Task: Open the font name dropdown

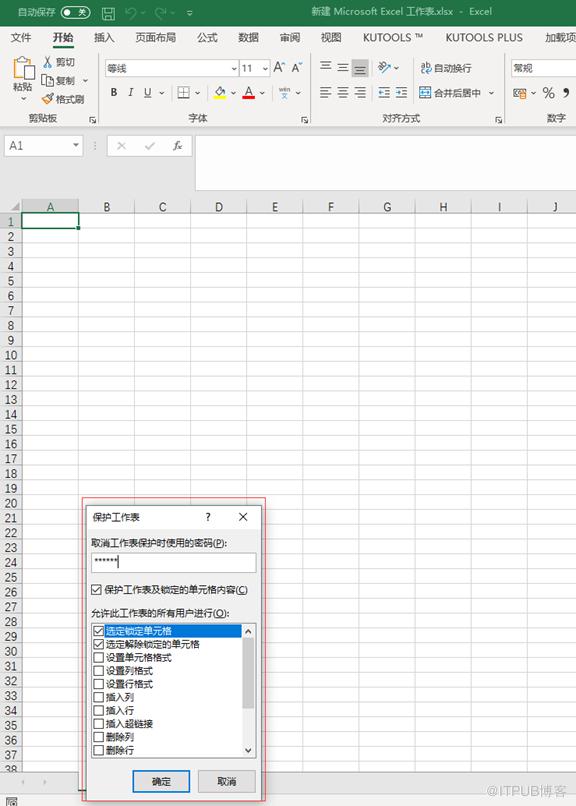Action: click(x=234, y=68)
